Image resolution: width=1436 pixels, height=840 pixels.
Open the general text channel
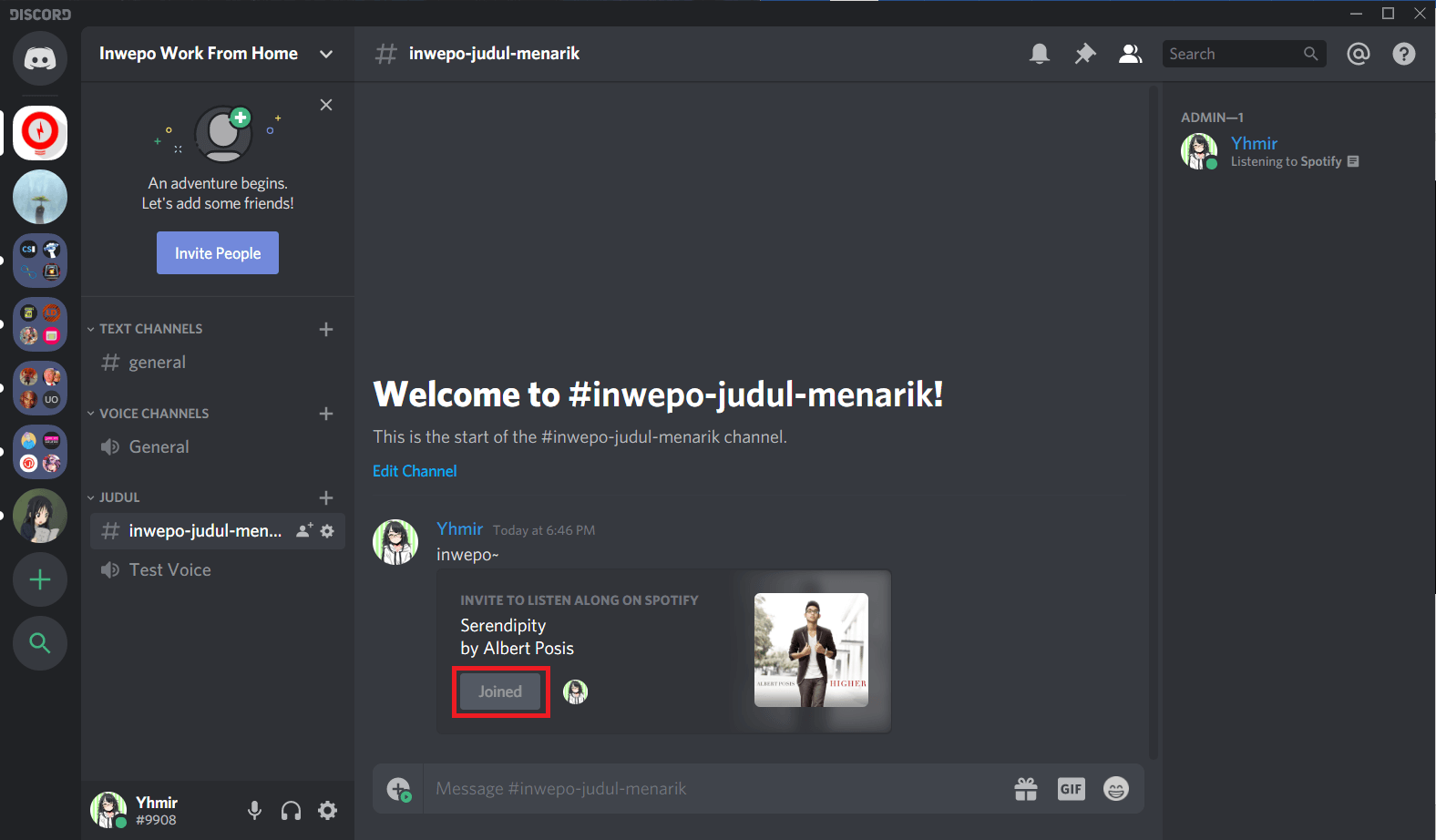coord(218,363)
